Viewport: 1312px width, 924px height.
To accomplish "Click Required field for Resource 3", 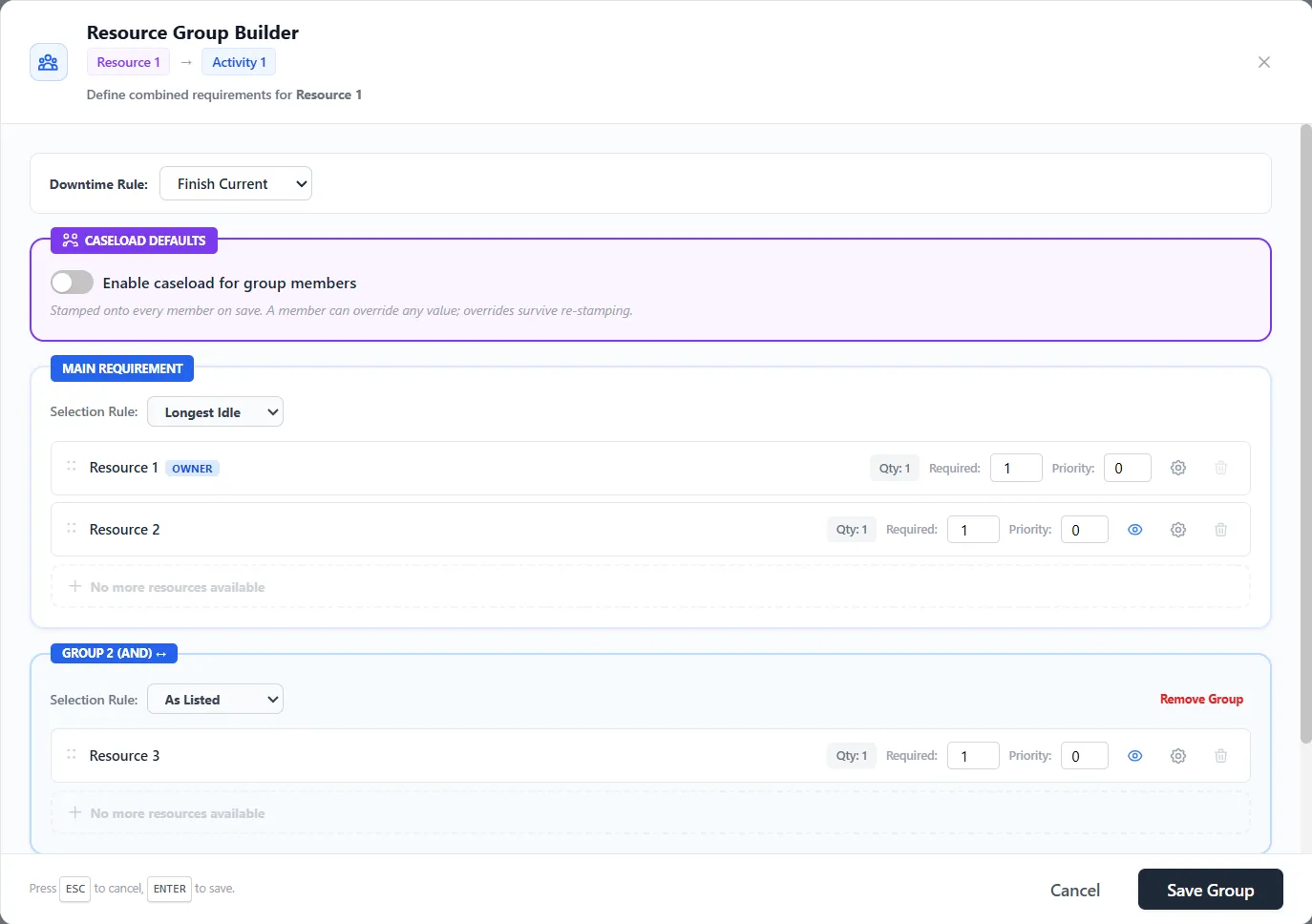I will click(x=973, y=756).
